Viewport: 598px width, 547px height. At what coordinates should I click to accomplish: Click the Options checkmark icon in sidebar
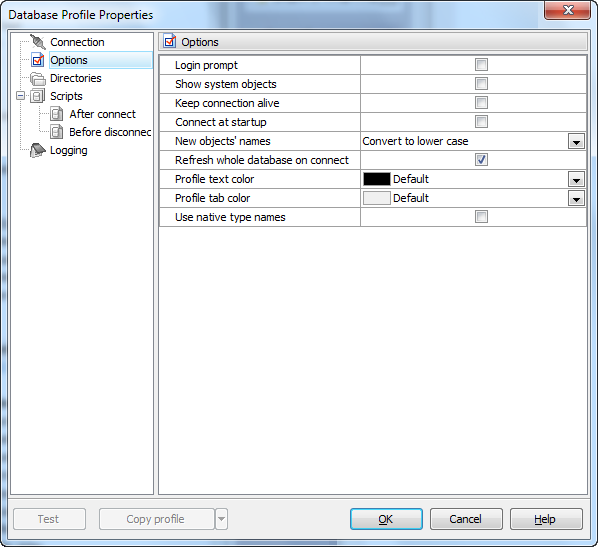coord(38,60)
